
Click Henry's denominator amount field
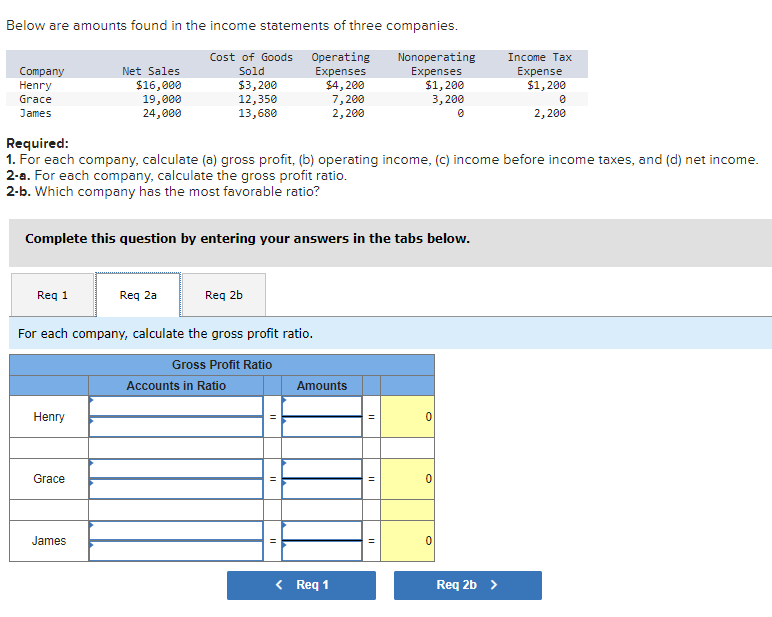point(322,427)
